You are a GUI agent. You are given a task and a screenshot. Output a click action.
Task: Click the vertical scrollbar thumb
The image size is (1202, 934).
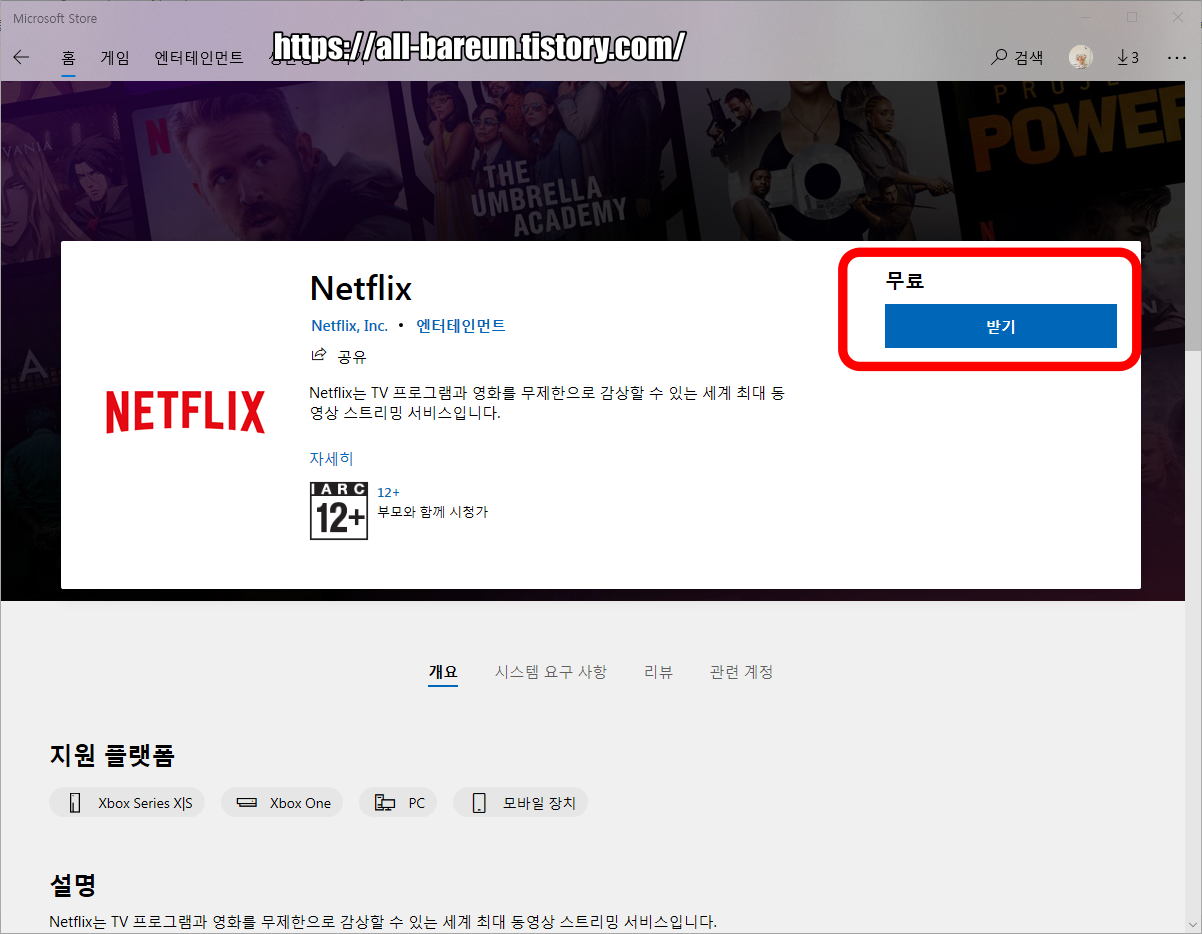(x=1193, y=216)
